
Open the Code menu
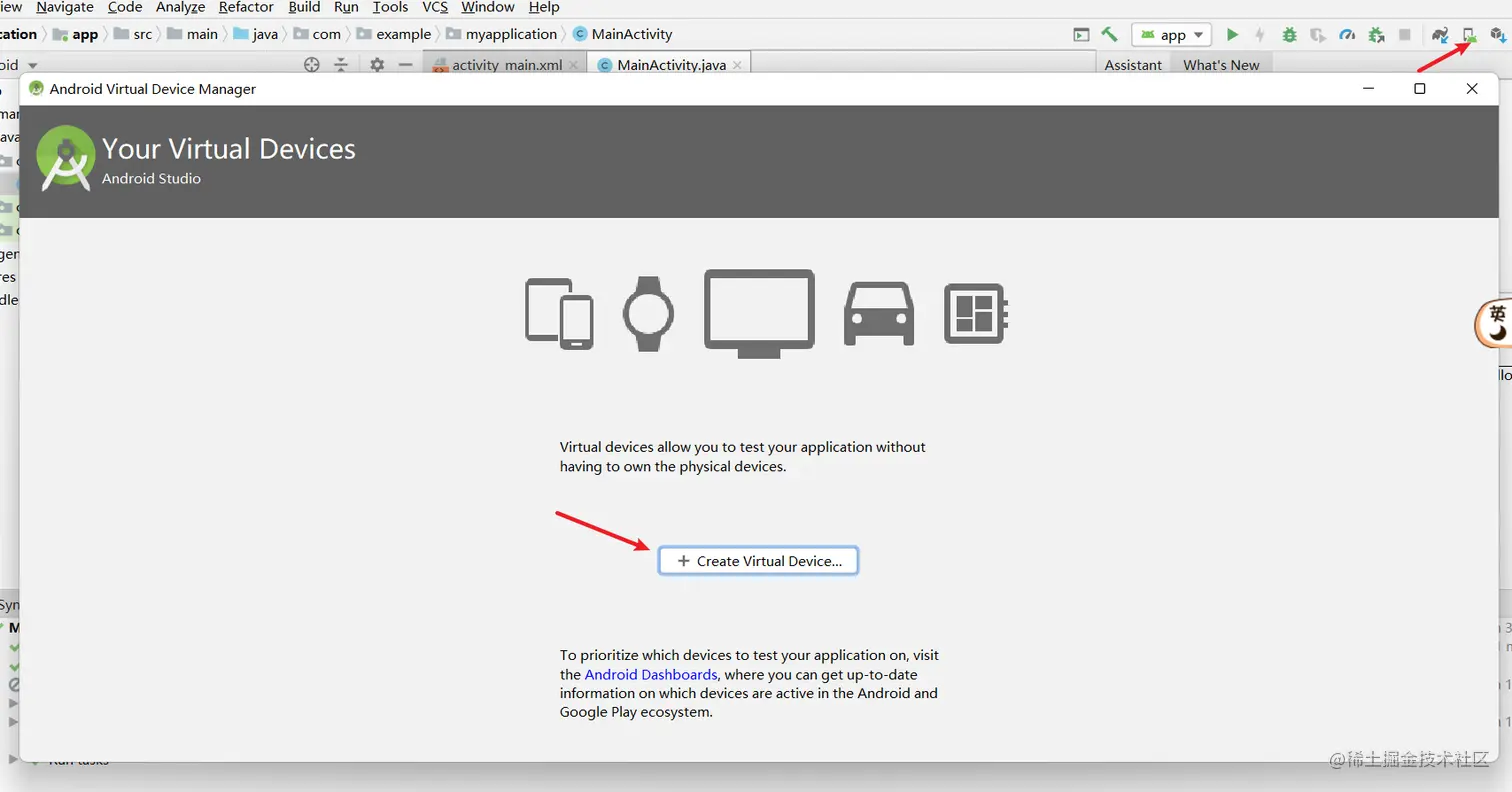[125, 7]
